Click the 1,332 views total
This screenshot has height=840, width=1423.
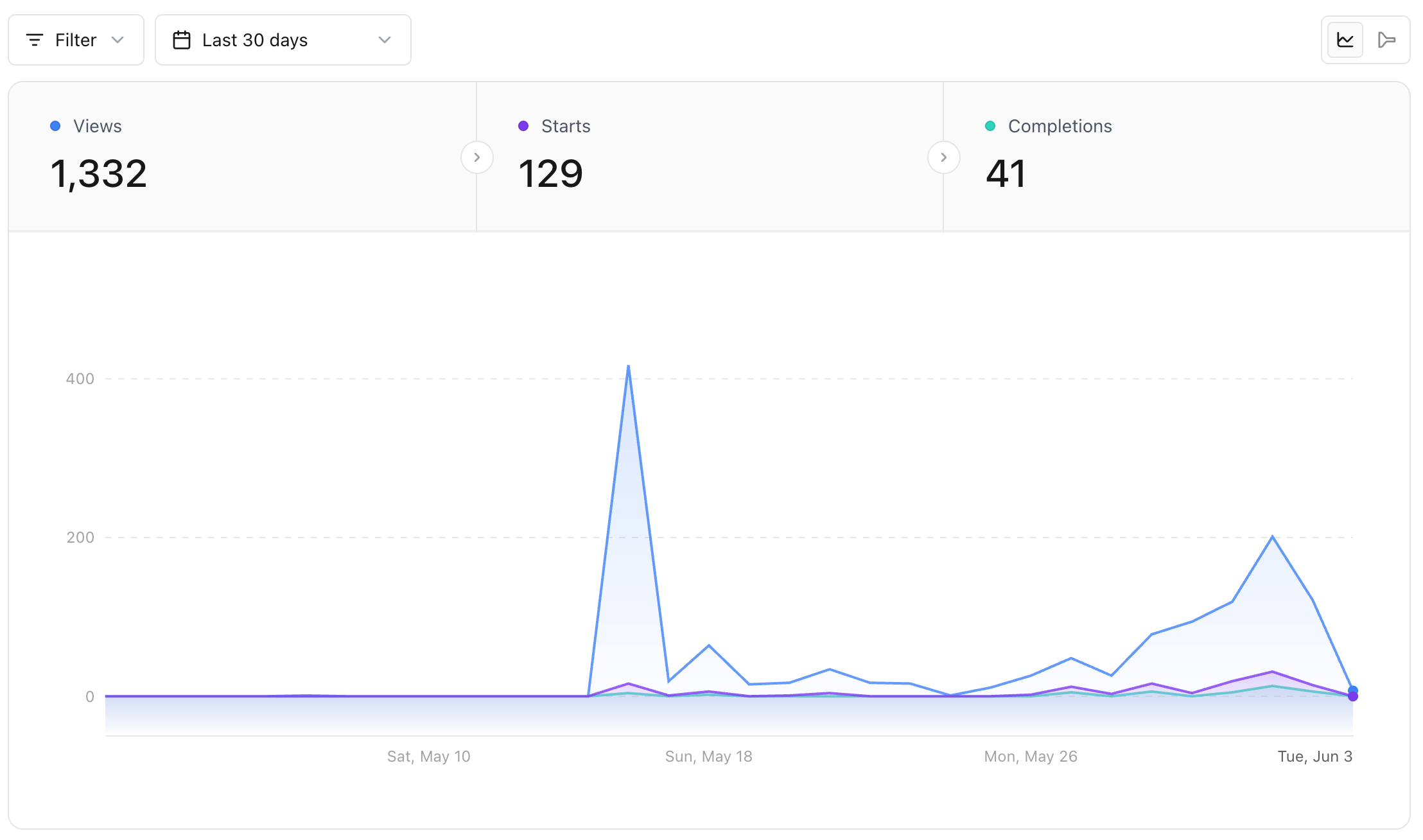coord(98,174)
